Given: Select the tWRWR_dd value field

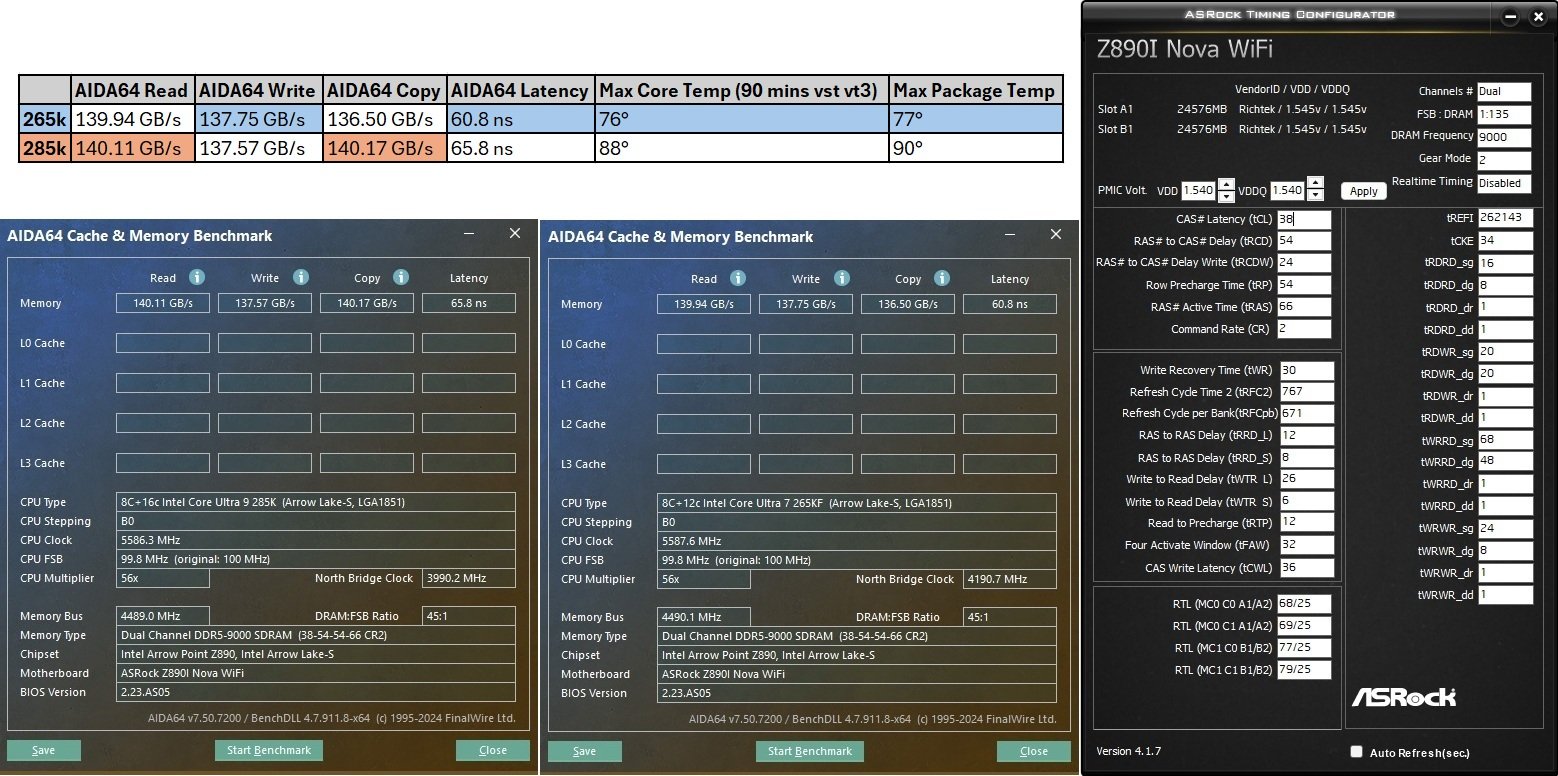Looking at the screenshot, I should point(1505,595).
